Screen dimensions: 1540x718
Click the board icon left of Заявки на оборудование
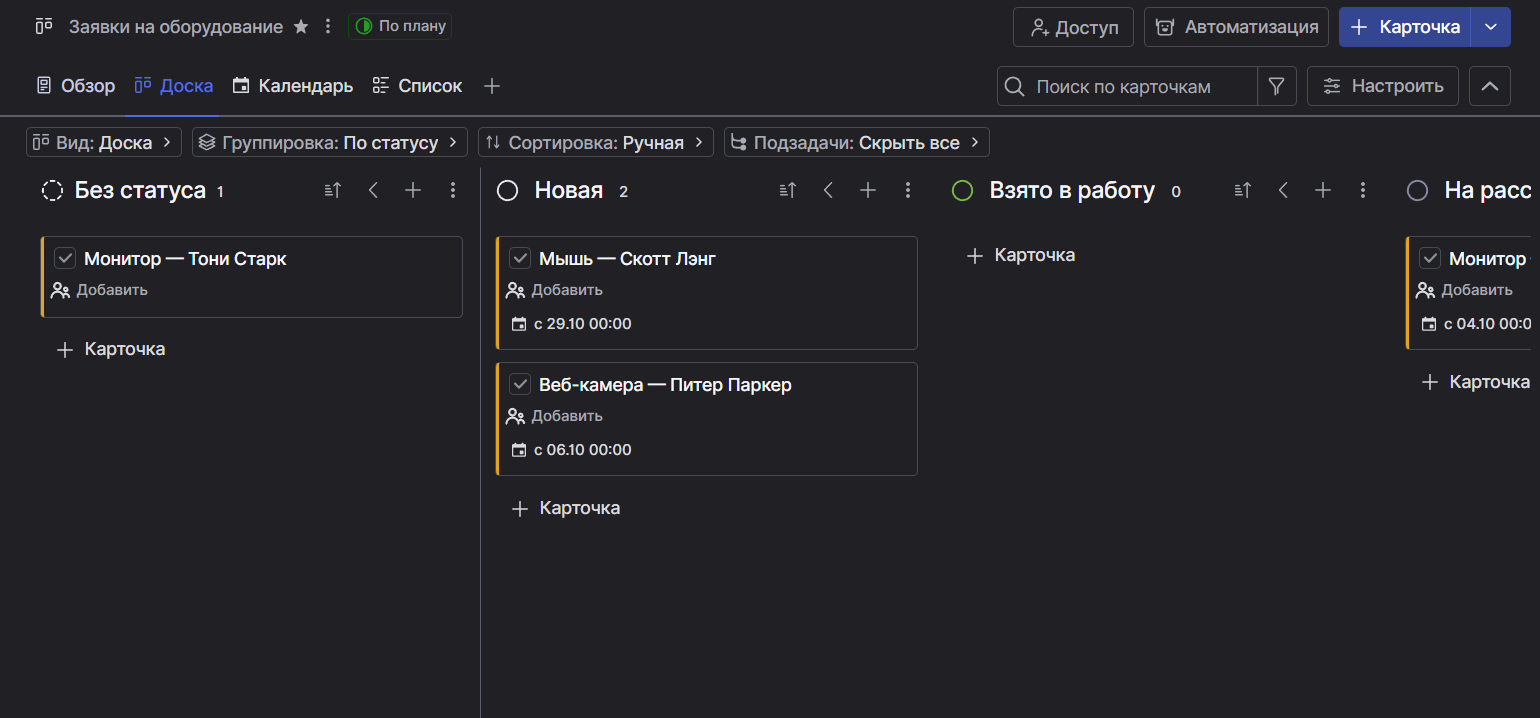[44, 27]
